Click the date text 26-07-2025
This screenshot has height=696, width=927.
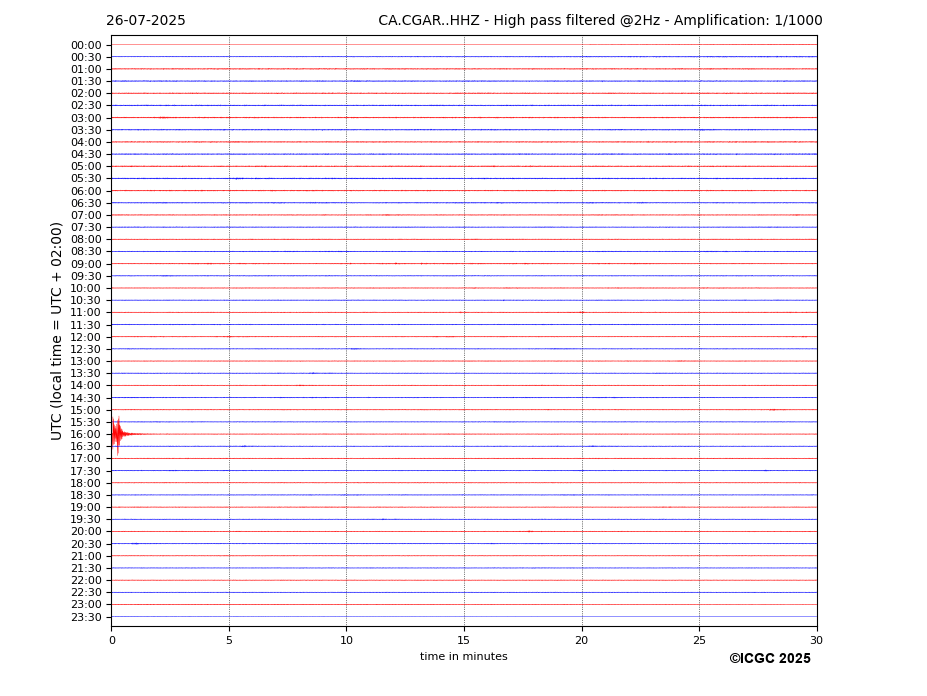(x=145, y=21)
